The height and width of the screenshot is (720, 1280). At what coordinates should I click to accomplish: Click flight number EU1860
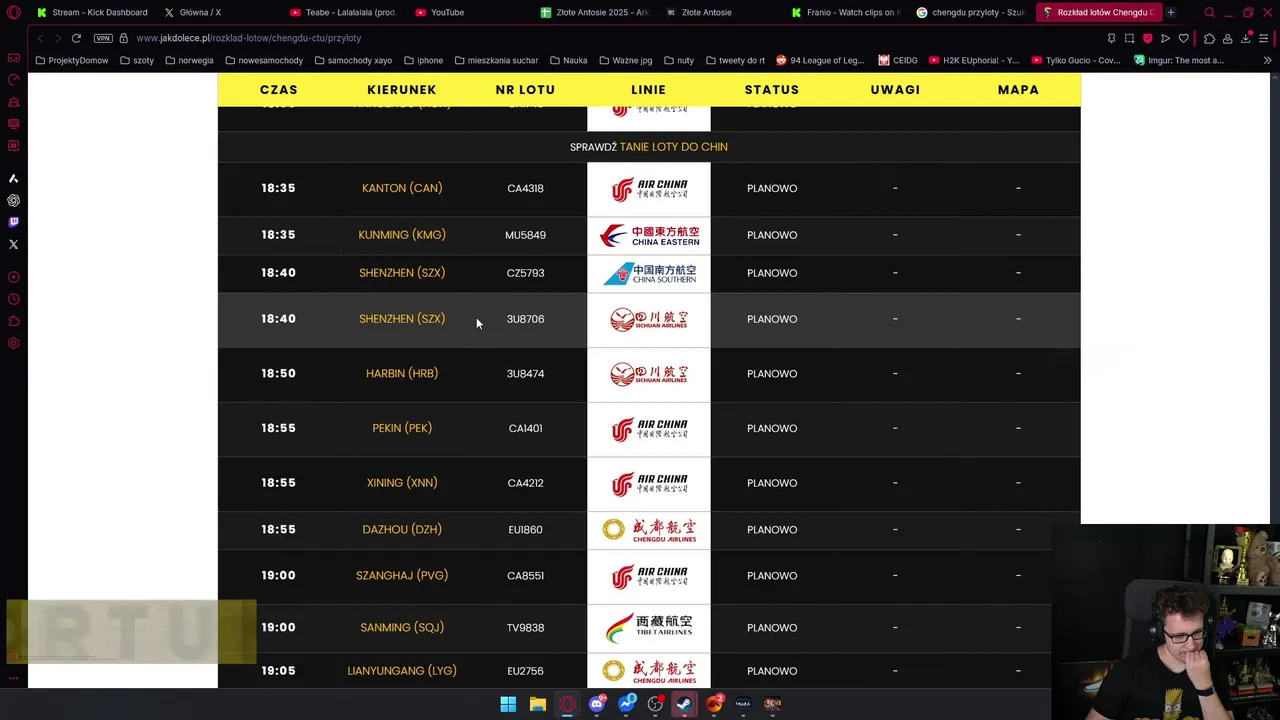tap(525, 530)
